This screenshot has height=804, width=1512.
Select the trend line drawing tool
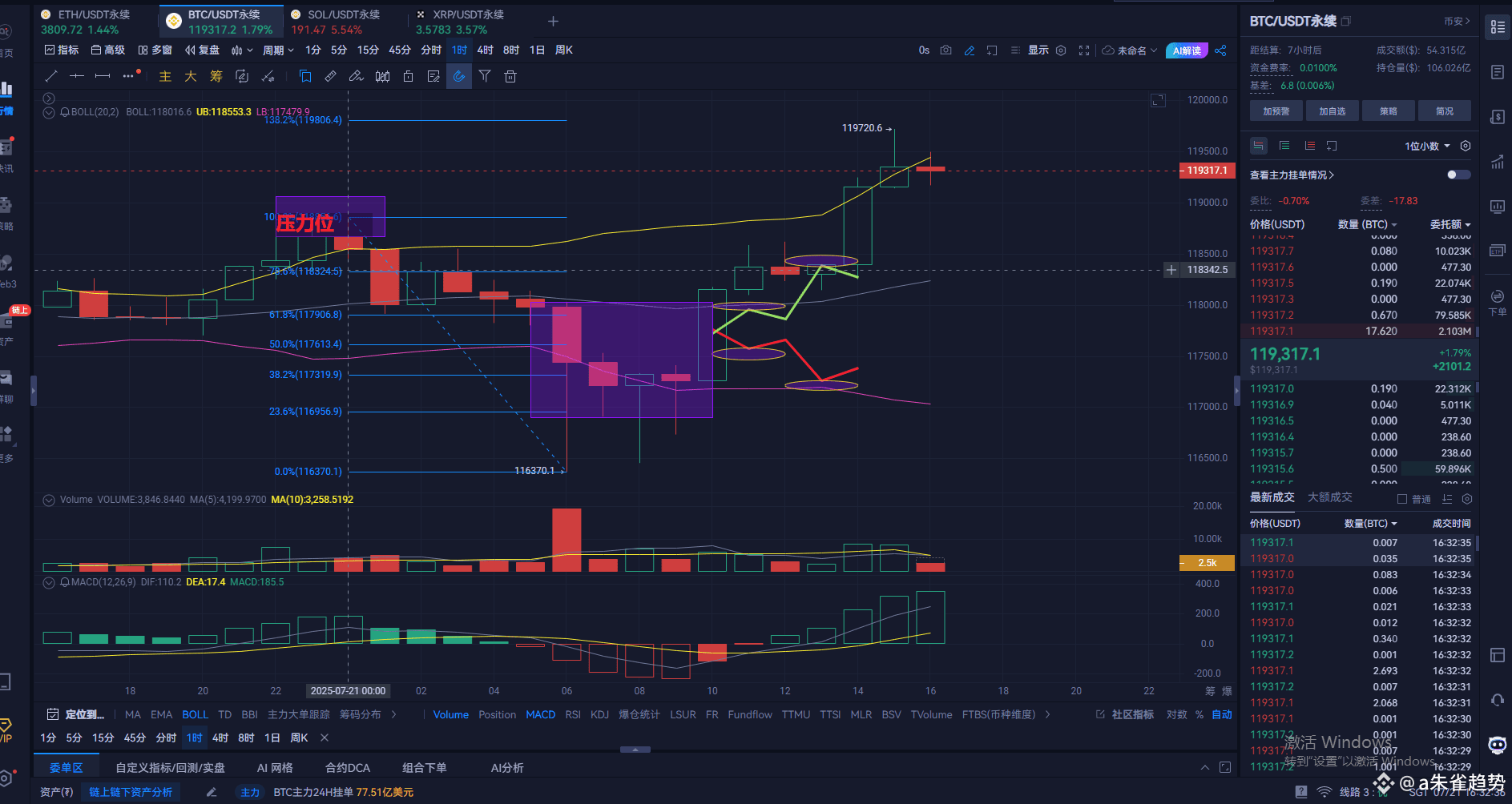click(51, 76)
